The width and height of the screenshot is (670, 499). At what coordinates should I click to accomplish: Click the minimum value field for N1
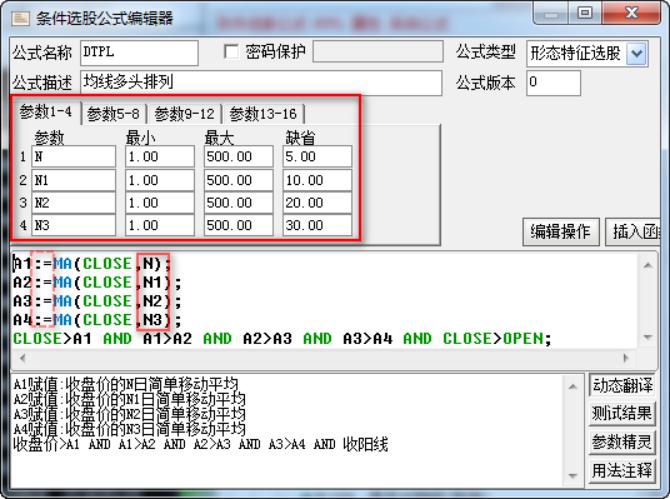point(160,180)
